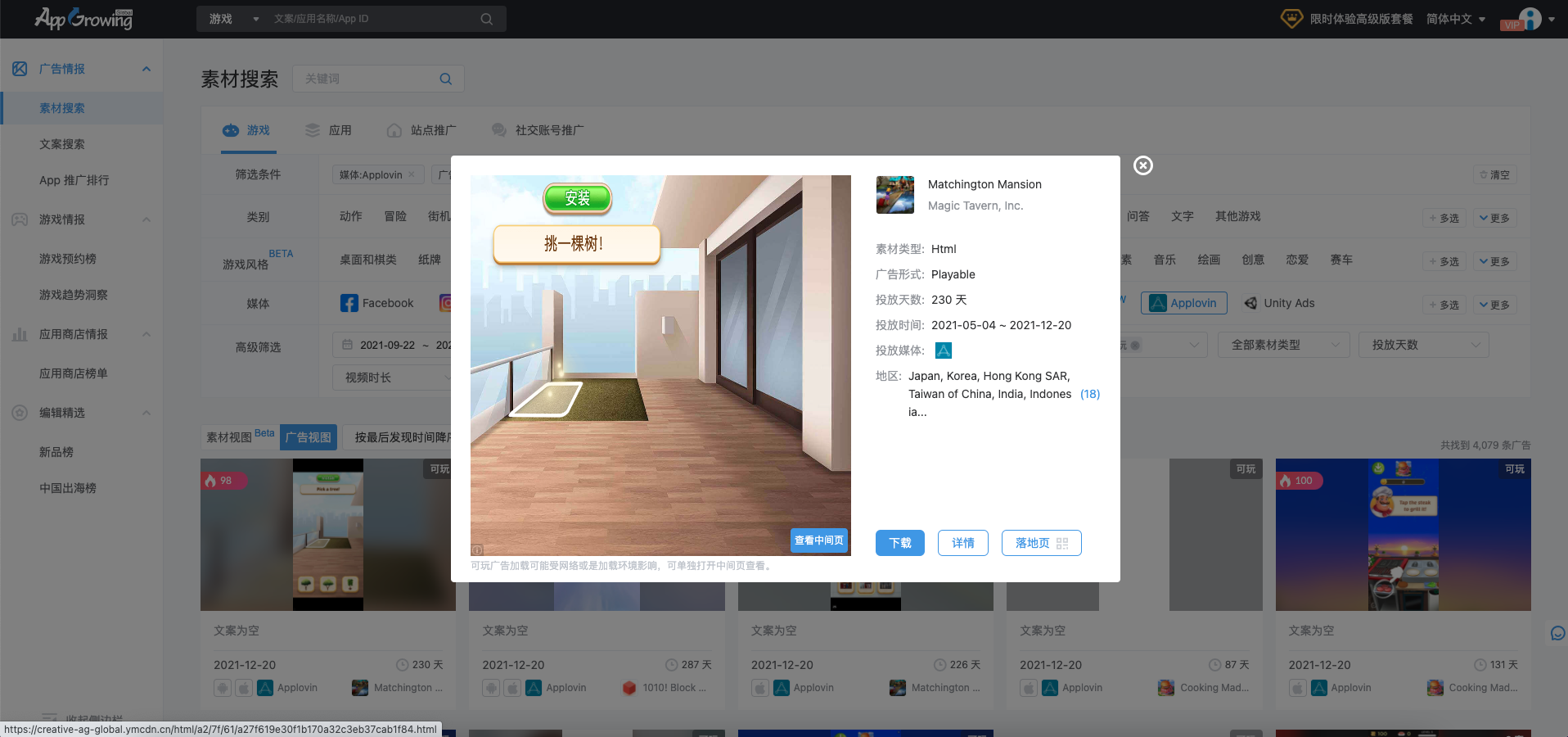The image size is (1568, 737).
Task: Select the 音乐 game style filter
Action: click(1165, 260)
